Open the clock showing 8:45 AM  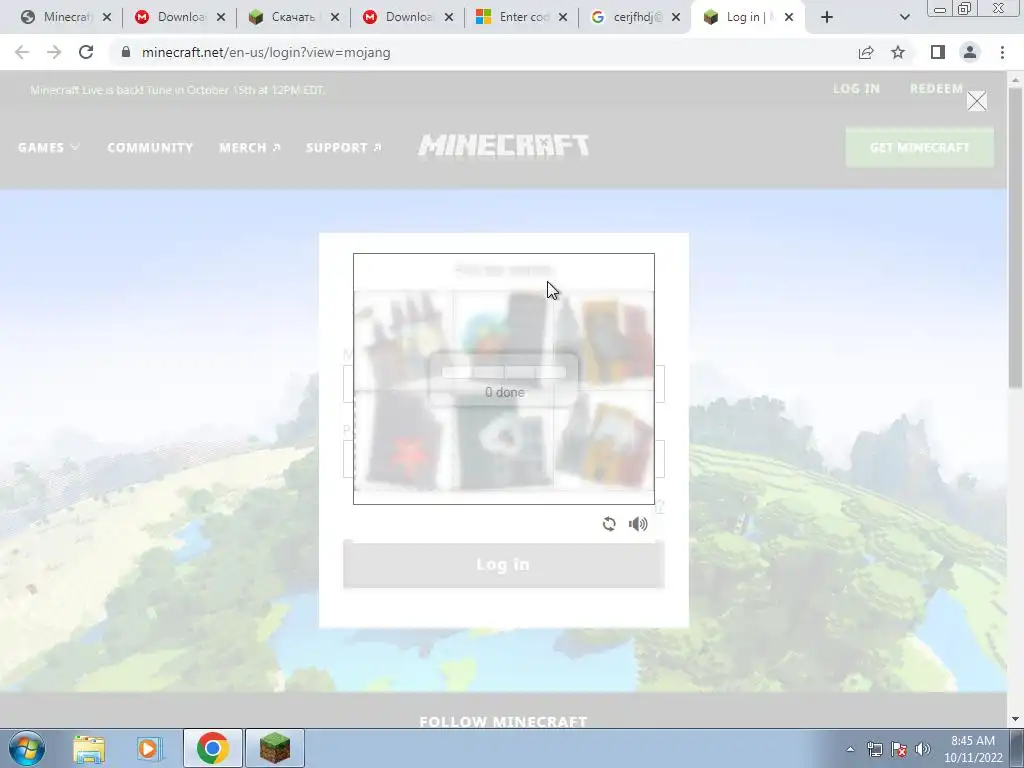pos(972,749)
